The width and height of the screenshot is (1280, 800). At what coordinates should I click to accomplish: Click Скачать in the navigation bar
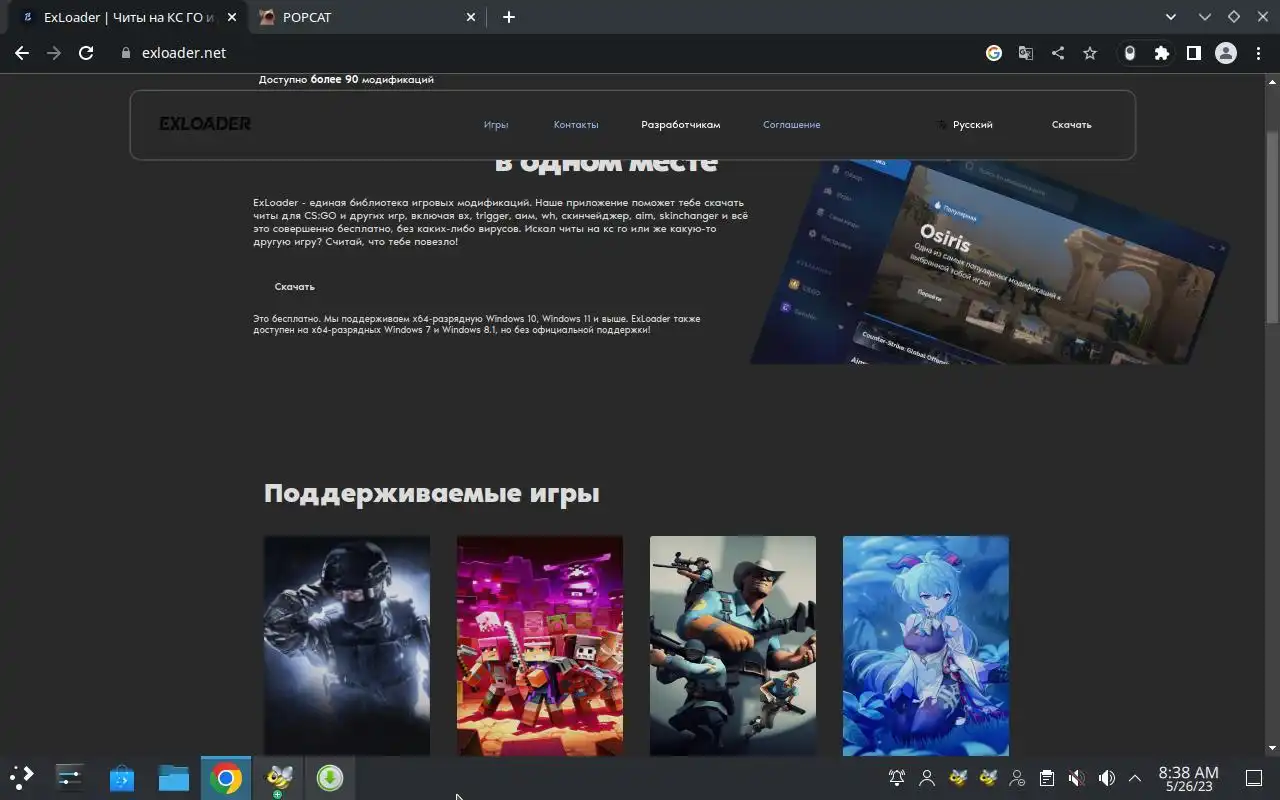click(1072, 125)
